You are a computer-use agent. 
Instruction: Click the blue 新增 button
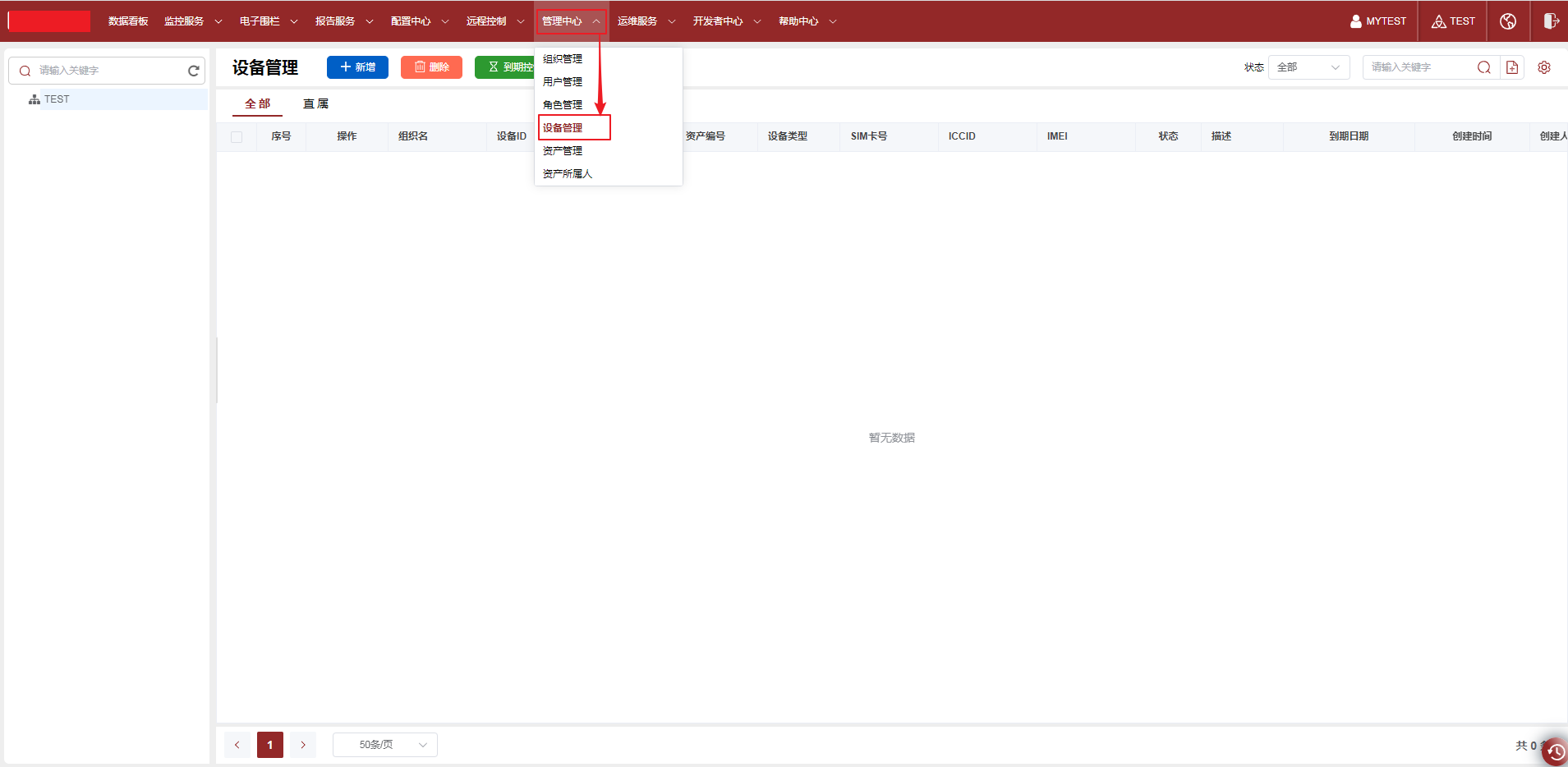tap(357, 67)
